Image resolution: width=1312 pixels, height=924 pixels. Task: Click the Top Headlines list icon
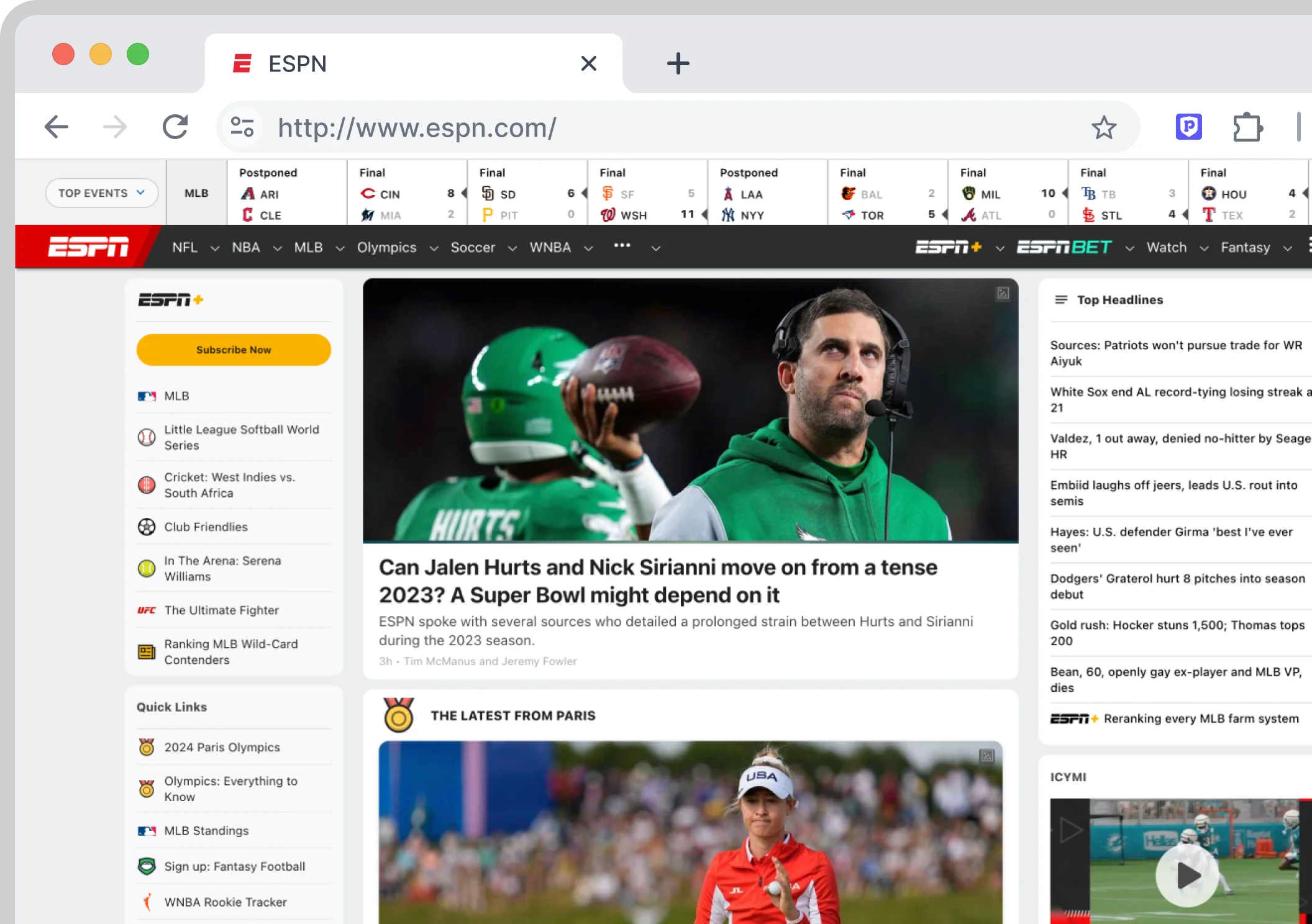[1061, 300]
